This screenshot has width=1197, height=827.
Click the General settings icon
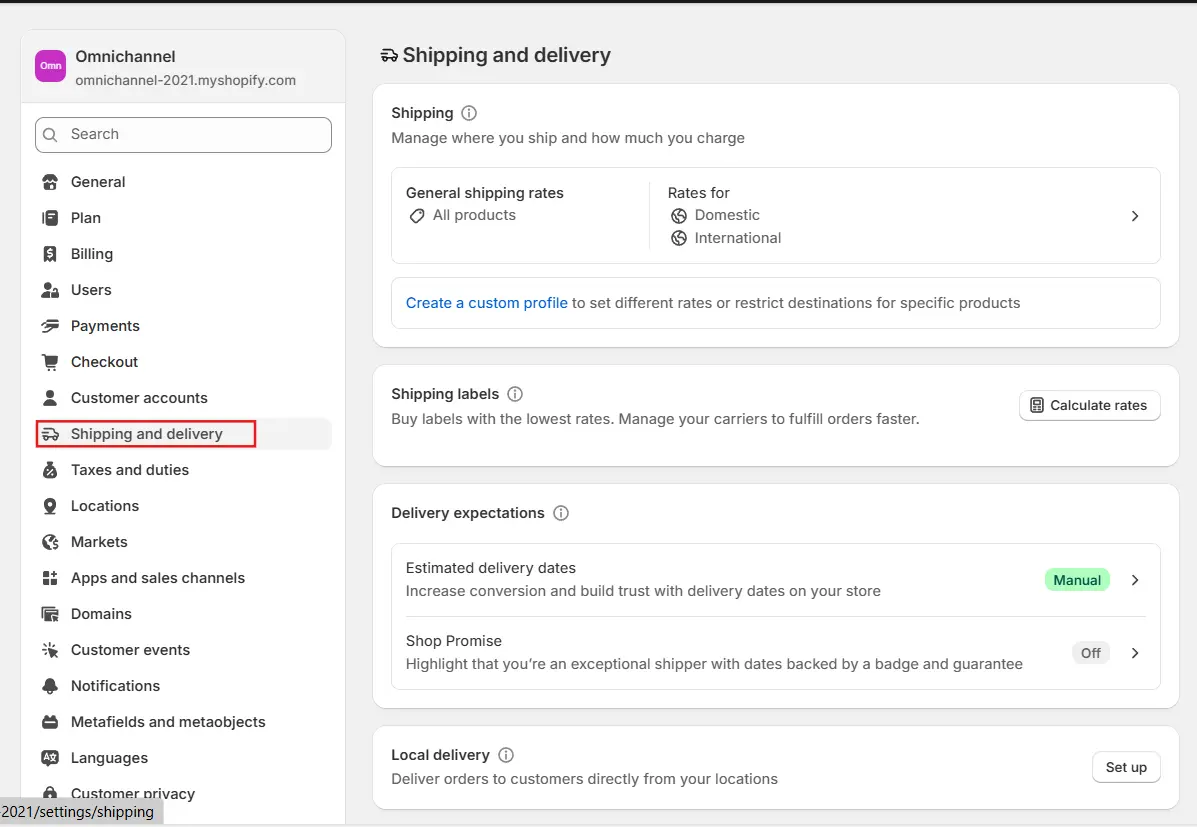point(50,181)
